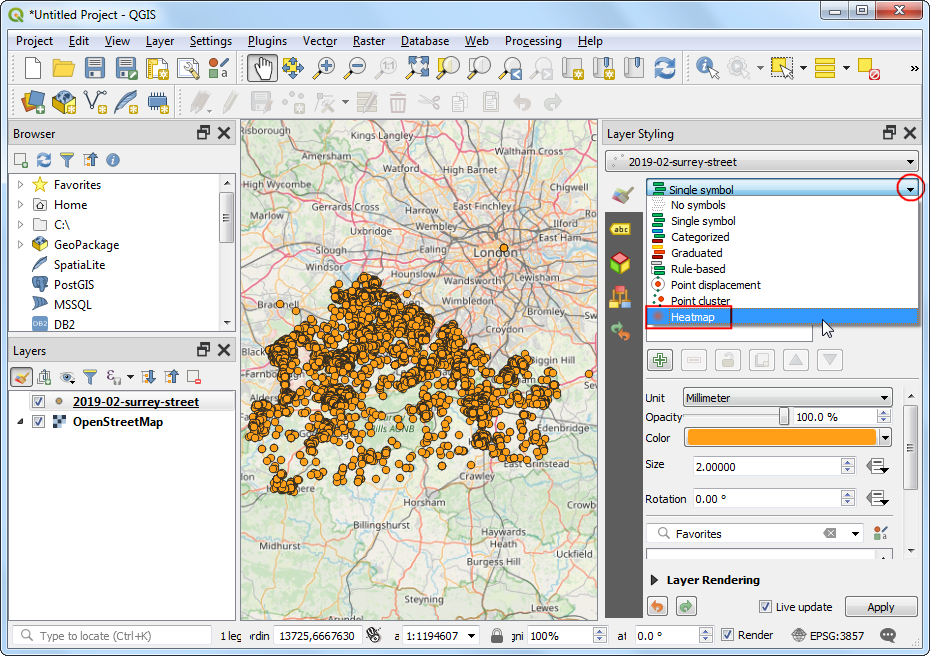Screen dimensions: 930x656
Task: Select the Pan Map hand tool
Action: click(x=262, y=68)
